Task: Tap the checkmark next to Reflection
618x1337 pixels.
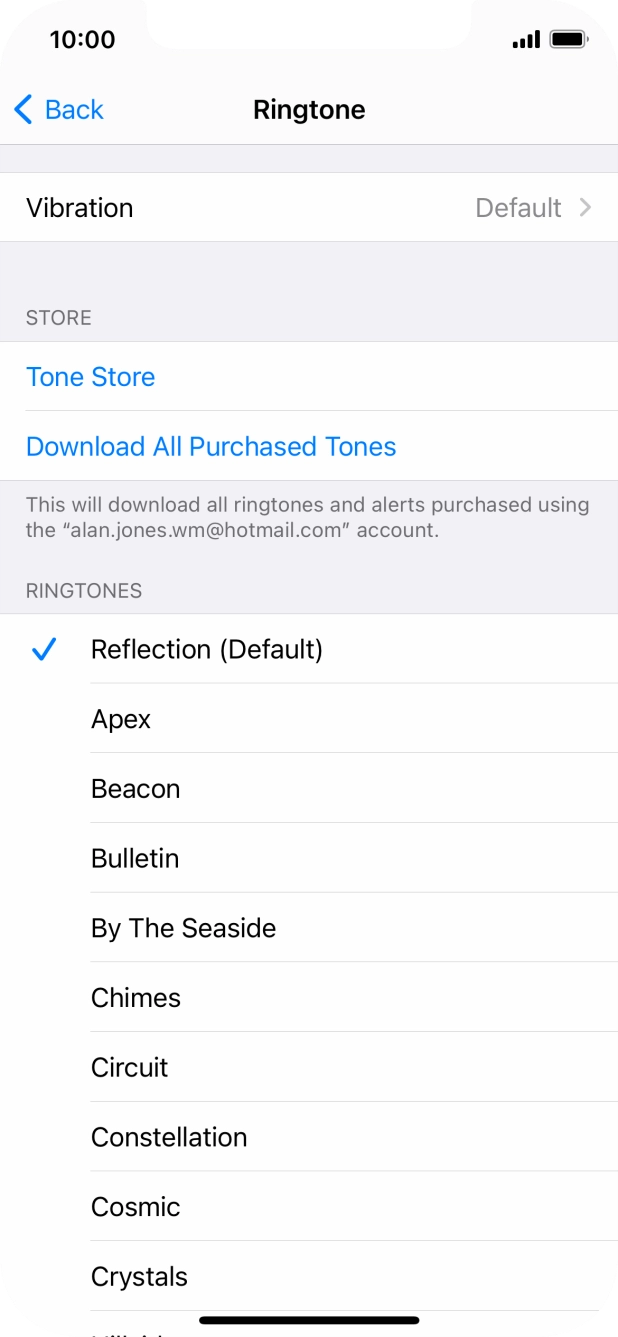Action: tap(42, 649)
